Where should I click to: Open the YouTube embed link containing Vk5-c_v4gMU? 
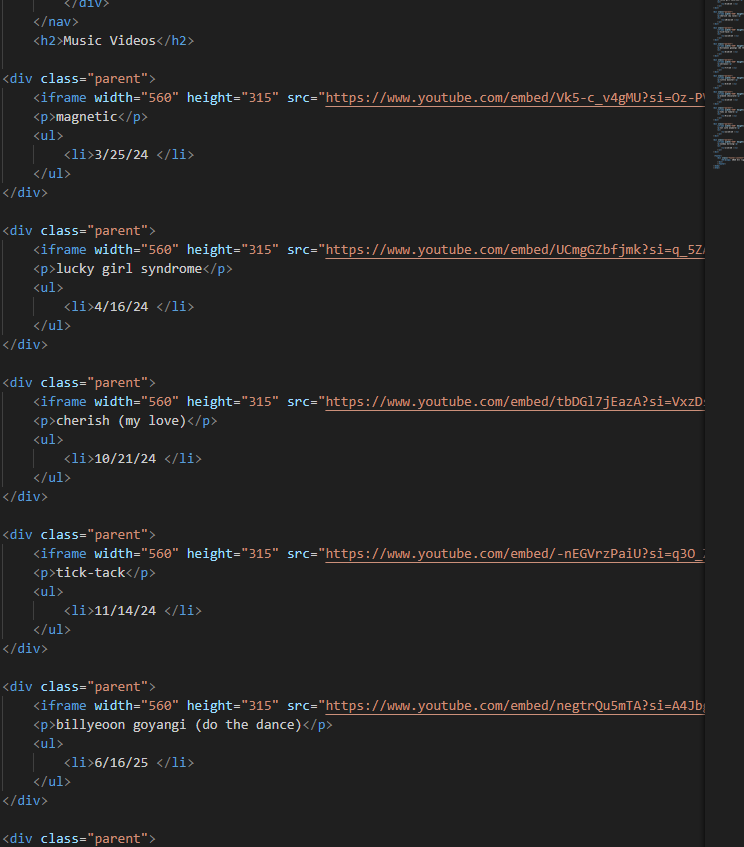point(515,98)
